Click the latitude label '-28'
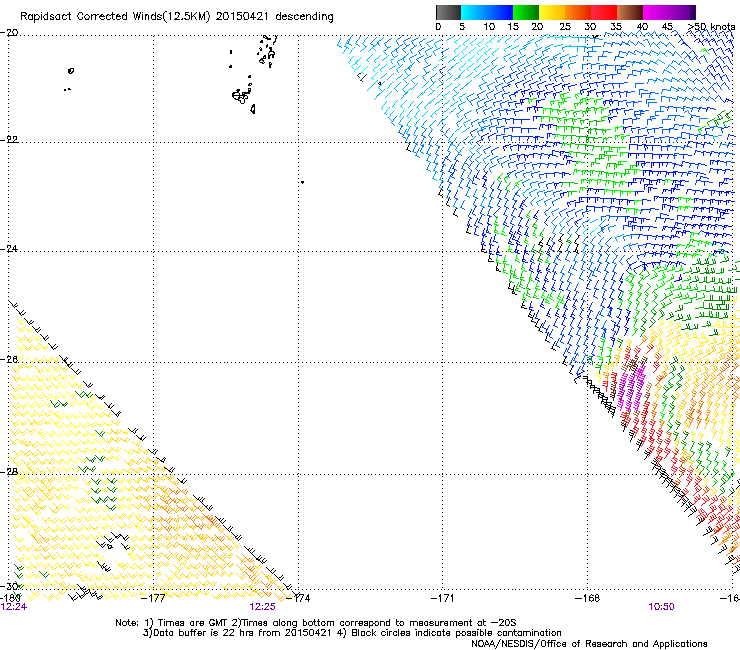 pos(9,472)
